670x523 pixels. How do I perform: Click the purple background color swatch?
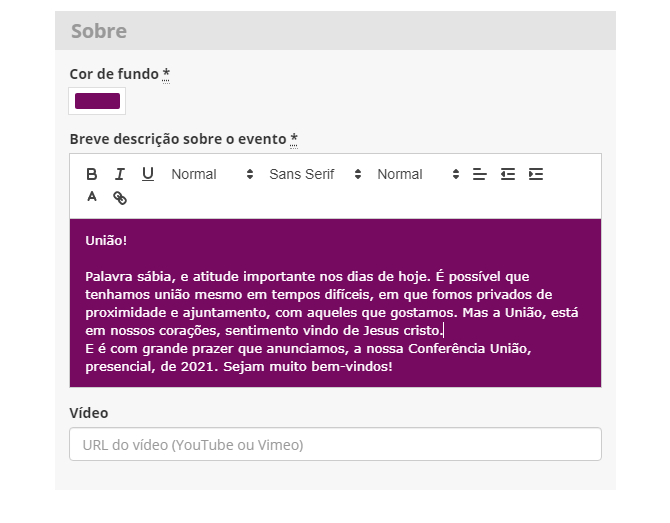(x=97, y=101)
